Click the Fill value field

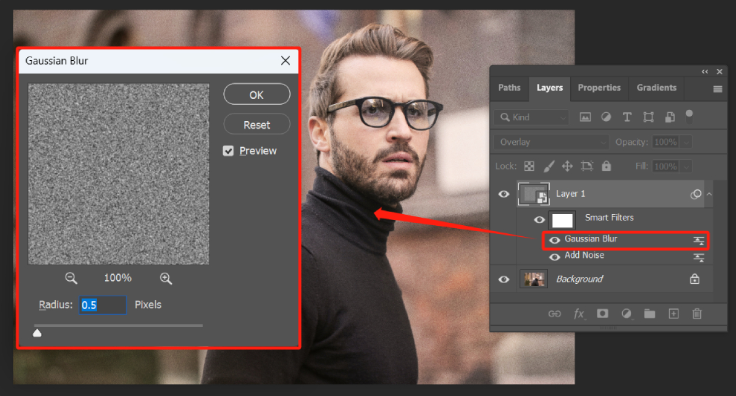tap(666, 167)
